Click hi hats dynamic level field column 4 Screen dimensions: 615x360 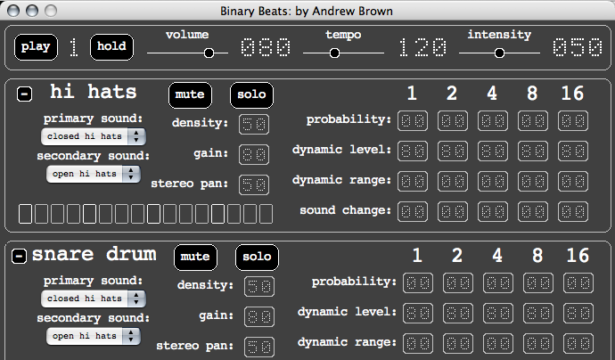tap(493, 151)
